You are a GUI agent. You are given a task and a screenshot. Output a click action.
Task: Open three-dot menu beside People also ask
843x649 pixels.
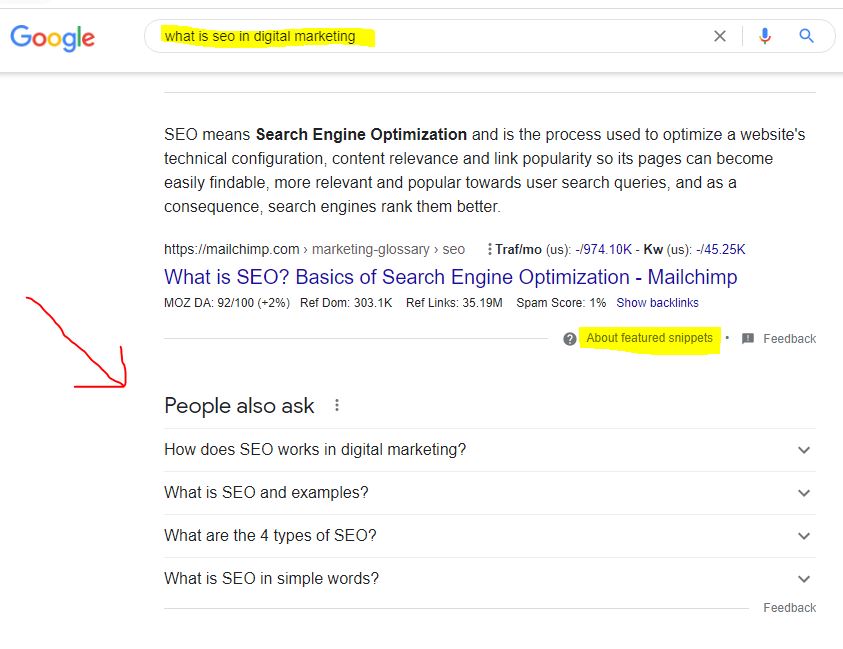(x=337, y=405)
